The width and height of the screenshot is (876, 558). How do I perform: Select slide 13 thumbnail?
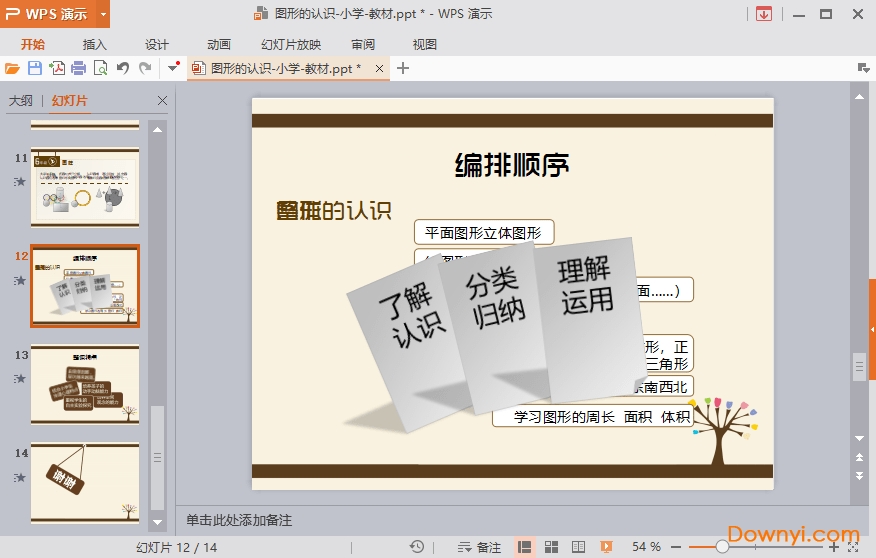point(85,384)
